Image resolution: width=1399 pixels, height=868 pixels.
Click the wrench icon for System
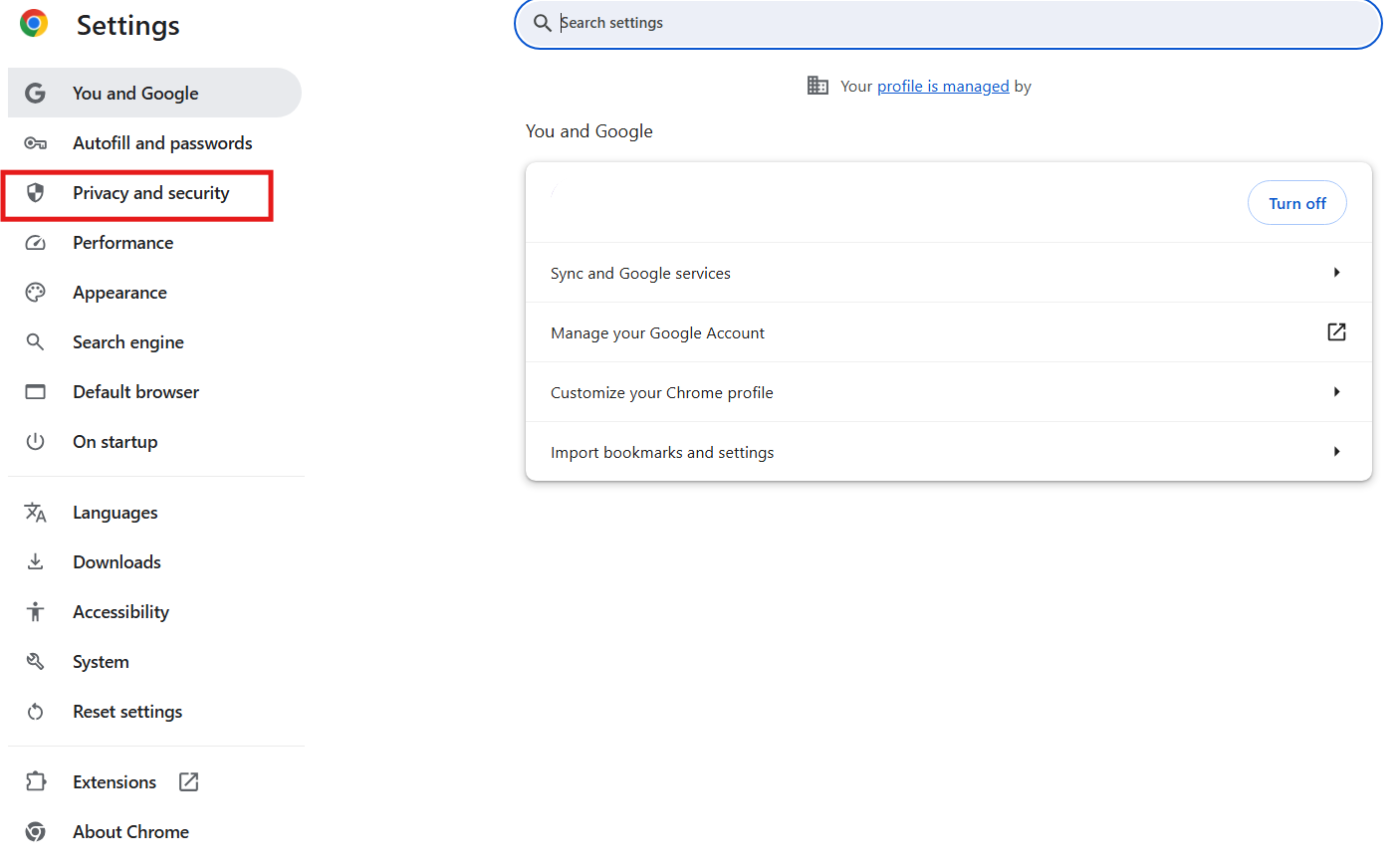(35, 662)
